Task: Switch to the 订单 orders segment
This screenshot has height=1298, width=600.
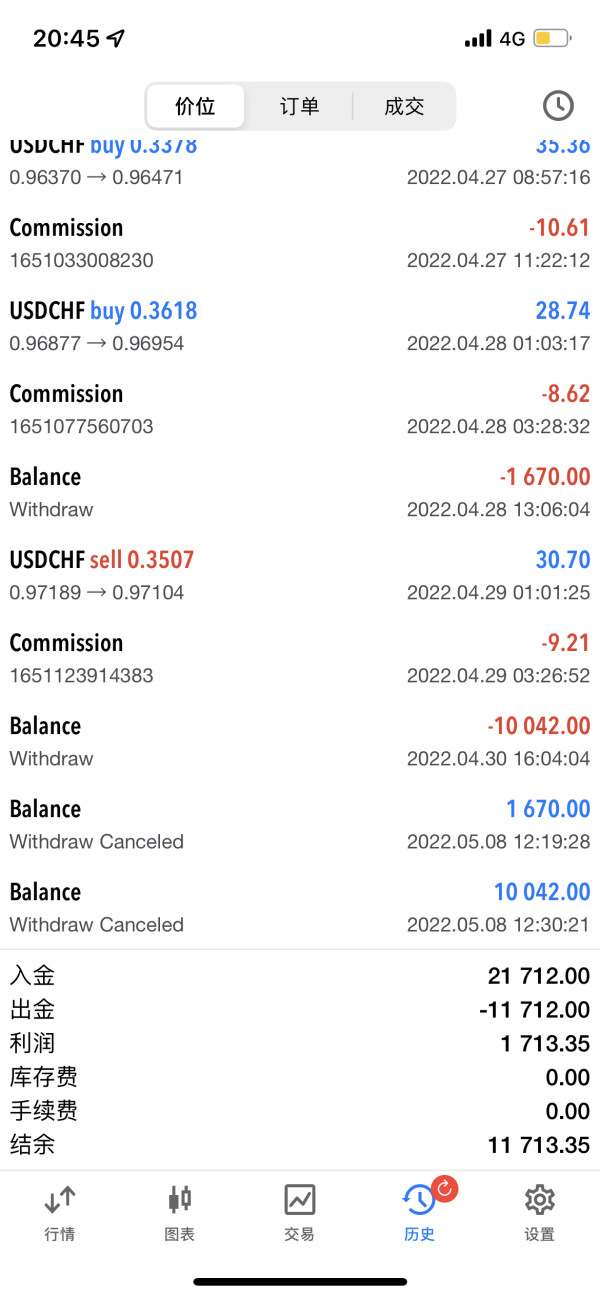Action: coord(299,107)
